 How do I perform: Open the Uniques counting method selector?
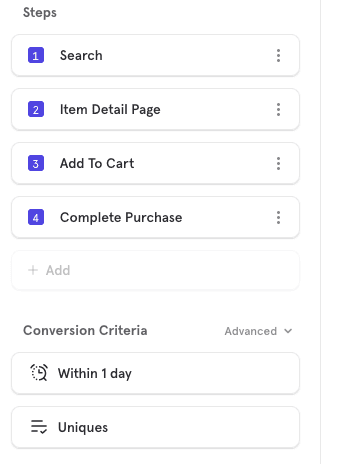155,427
